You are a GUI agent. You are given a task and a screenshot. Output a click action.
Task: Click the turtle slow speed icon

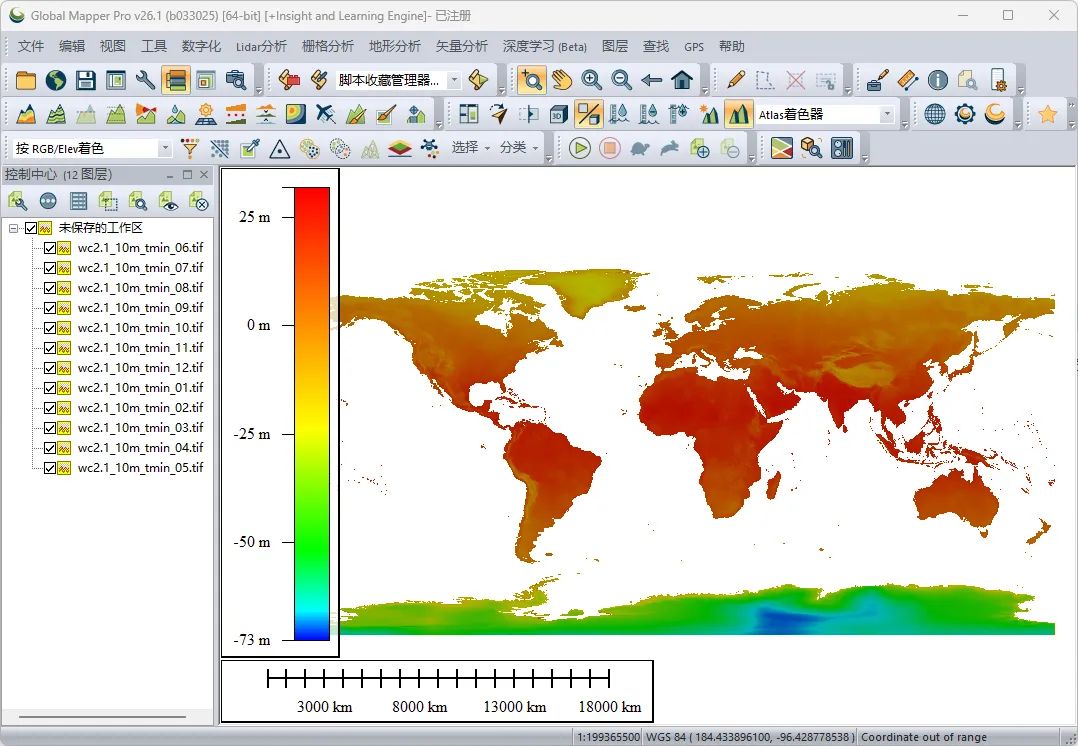(640, 148)
